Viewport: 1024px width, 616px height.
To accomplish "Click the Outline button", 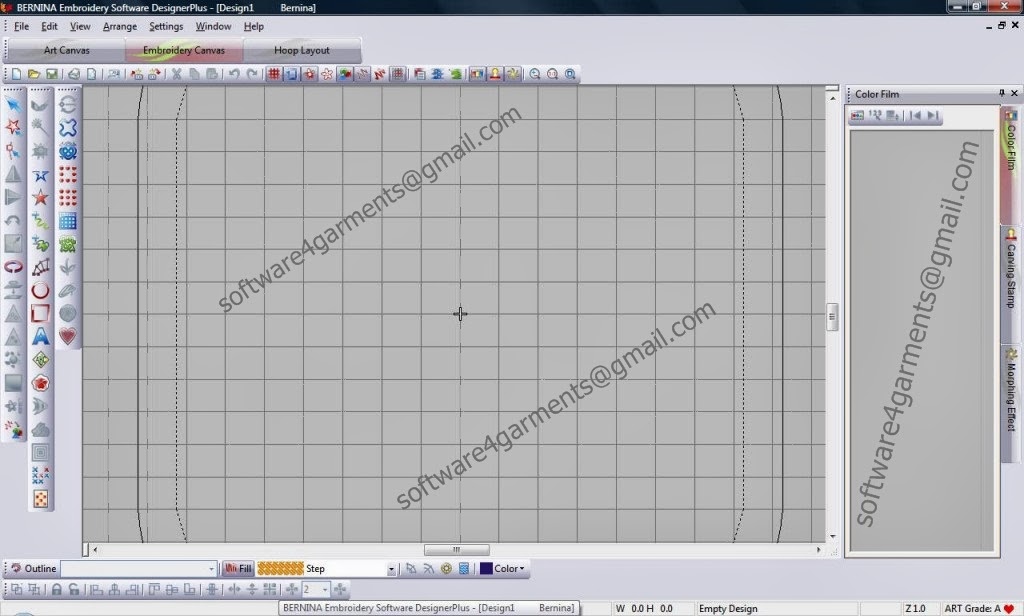I will click(x=34, y=568).
